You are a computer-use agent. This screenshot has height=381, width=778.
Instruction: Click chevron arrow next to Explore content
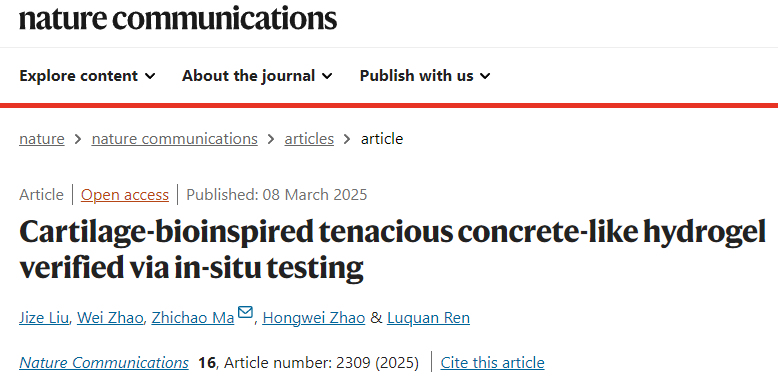150,76
